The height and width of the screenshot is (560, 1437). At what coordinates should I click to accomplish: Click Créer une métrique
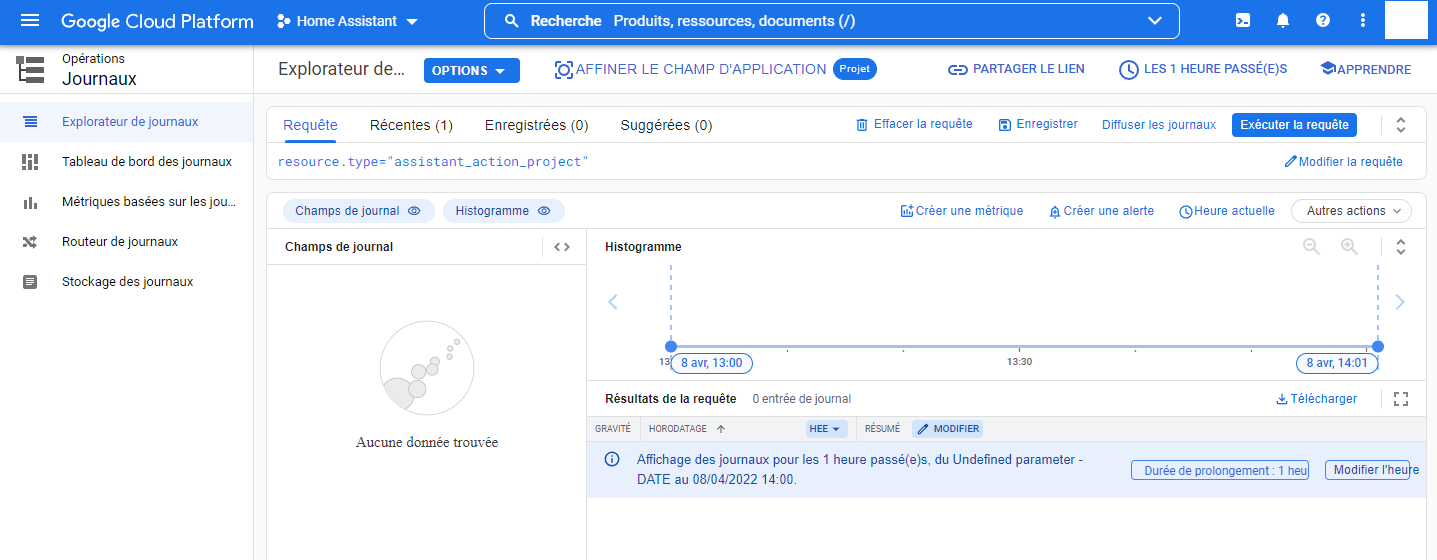pos(962,211)
